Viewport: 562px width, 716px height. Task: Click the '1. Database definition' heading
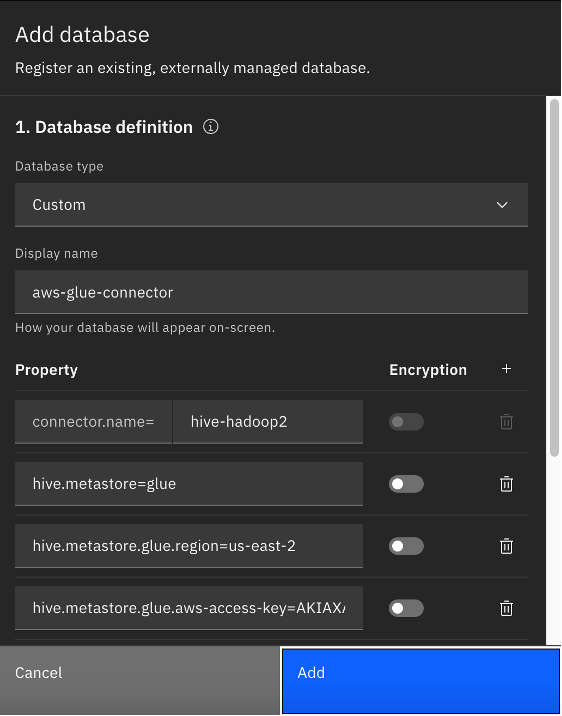coord(104,127)
